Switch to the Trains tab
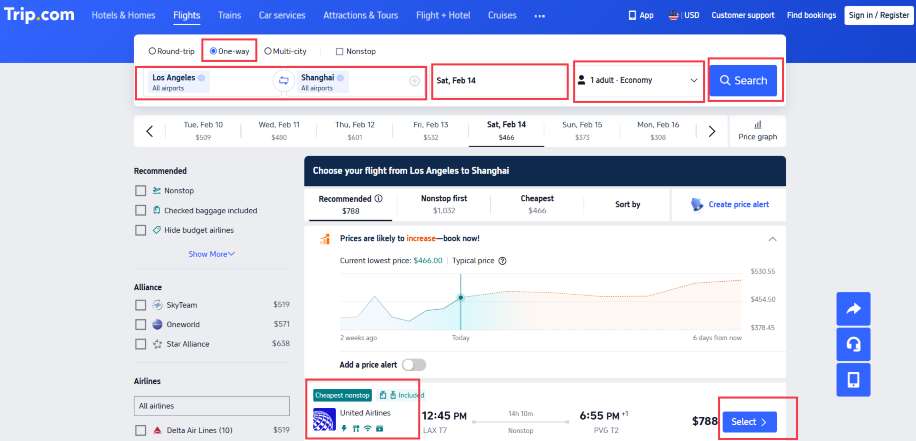916x441 pixels. pyautogui.click(x=229, y=16)
